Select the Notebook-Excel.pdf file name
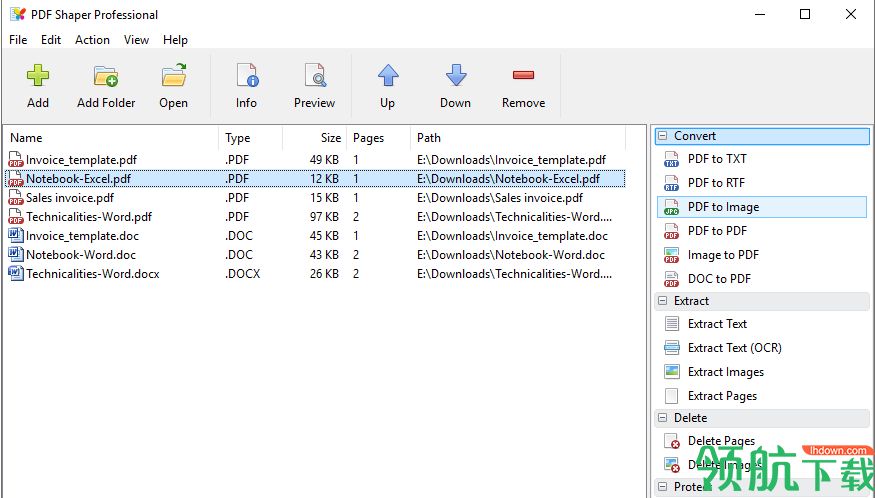 78,179
